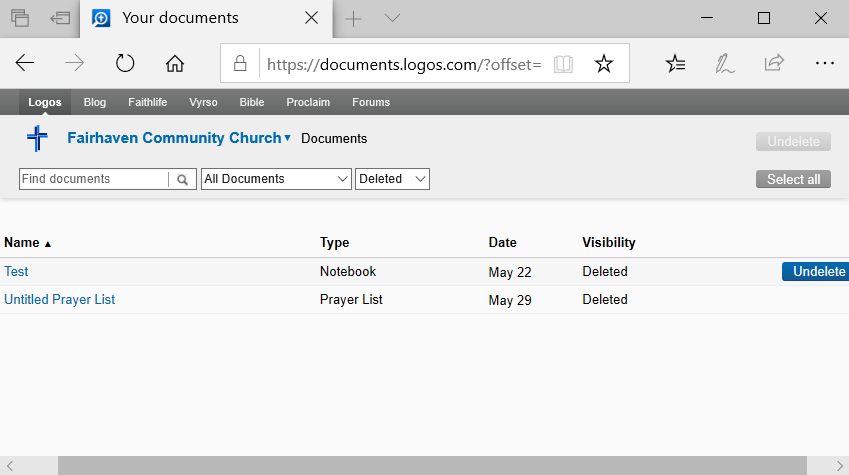Click the greyed Undelete button at top
The height and width of the screenshot is (475, 849).
click(793, 141)
